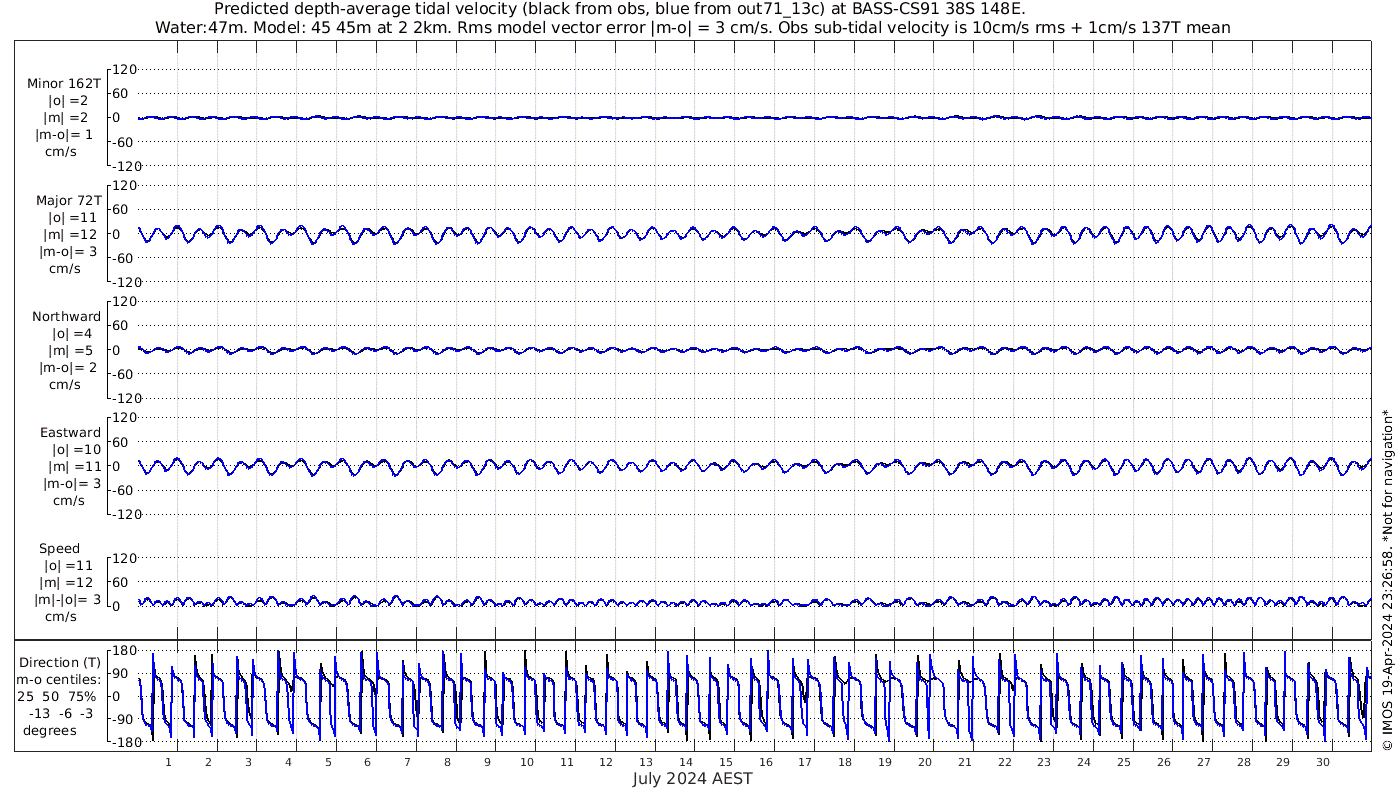Click the 'Minor 162T' panel label
This screenshot has height=800, width=1400.
(64, 84)
